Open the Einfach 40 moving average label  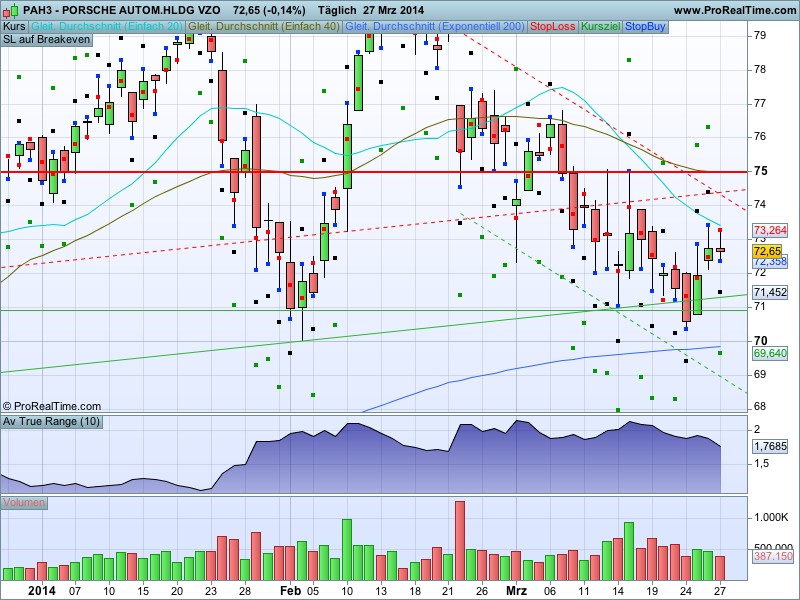264,27
